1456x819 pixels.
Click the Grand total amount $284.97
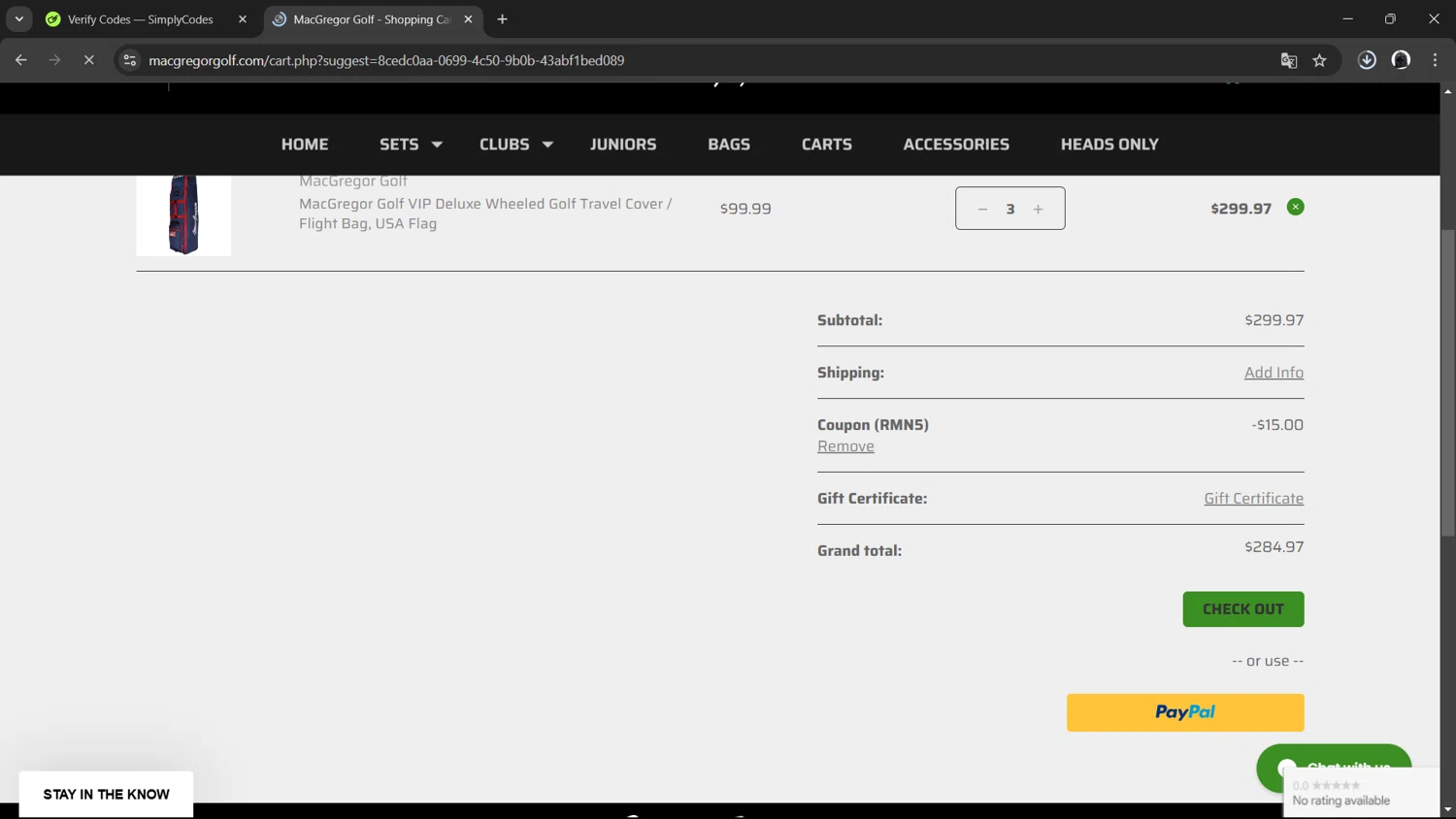tap(1274, 547)
